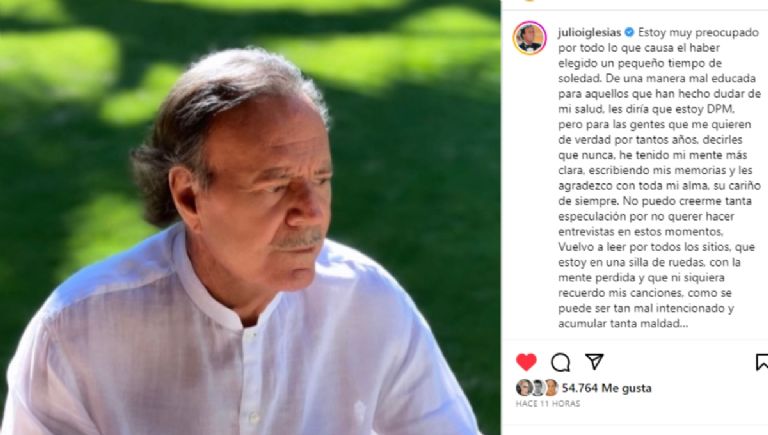This screenshot has height=435, width=768.
Task: Open comments with speech bubble icon
Action: (x=560, y=362)
